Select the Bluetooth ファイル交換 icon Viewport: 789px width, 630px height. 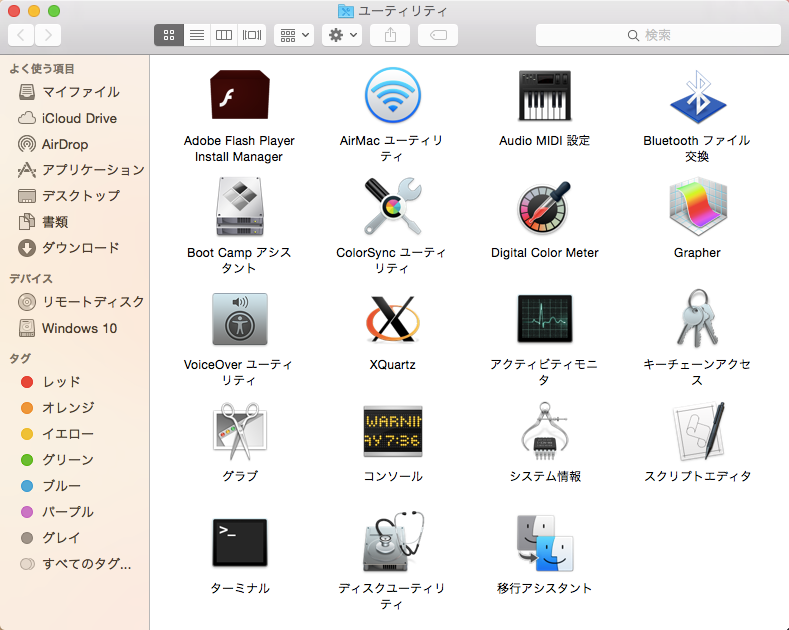coord(697,97)
